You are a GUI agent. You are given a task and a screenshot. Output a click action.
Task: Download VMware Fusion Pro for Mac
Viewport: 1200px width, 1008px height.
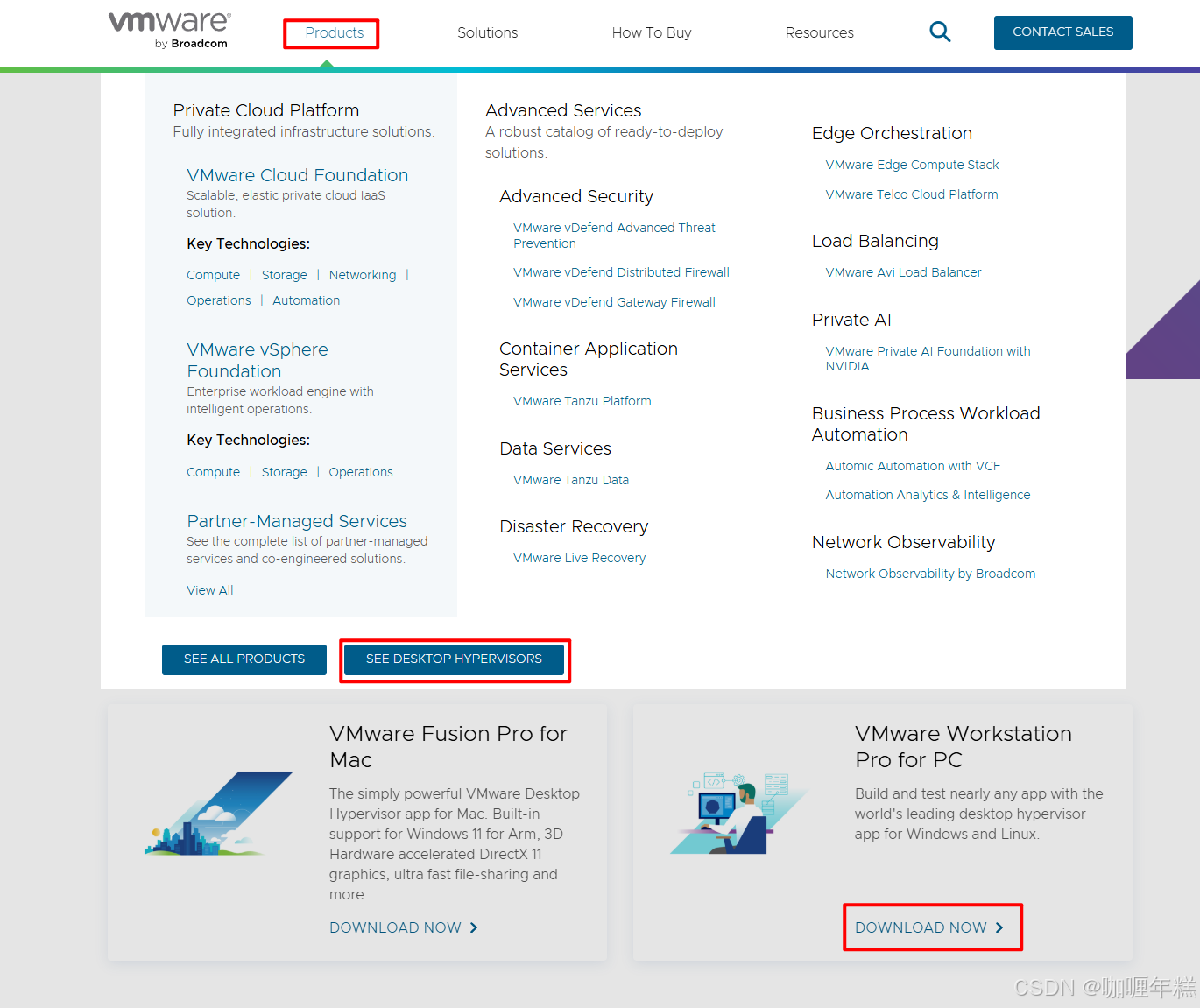404,927
